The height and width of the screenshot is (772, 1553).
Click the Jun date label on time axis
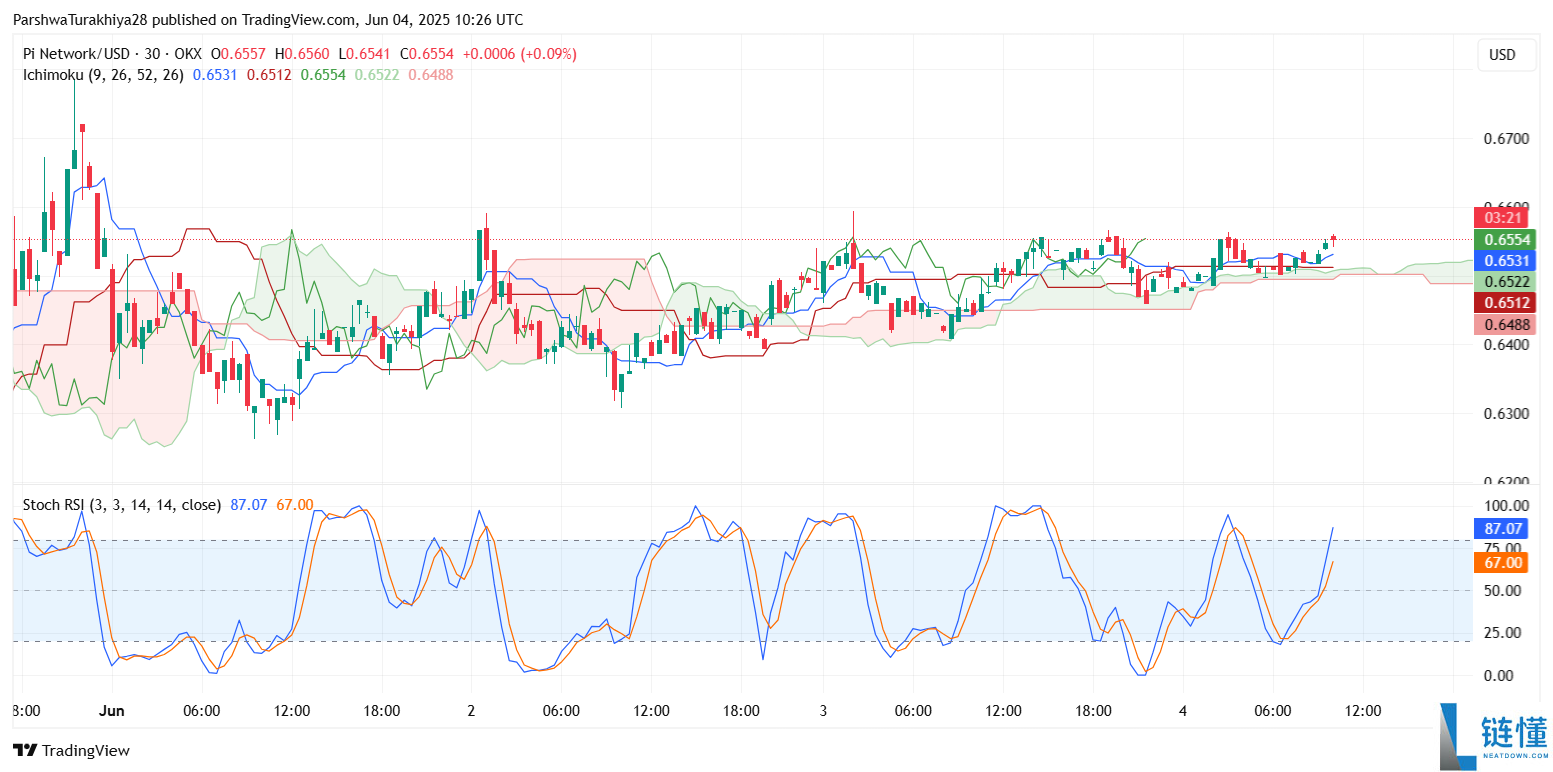tap(112, 711)
